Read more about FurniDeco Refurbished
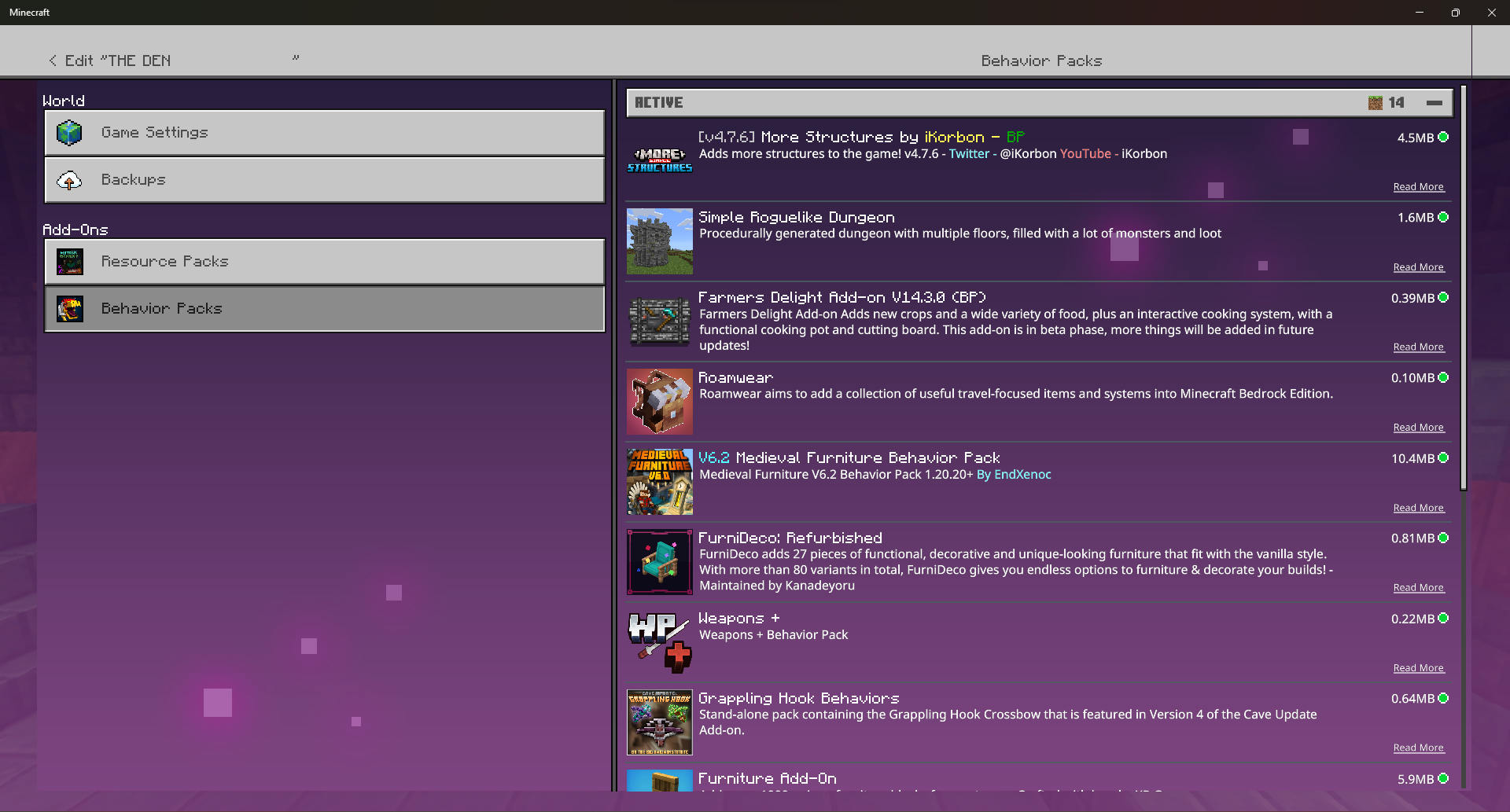The image size is (1510, 812). (x=1419, y=587)
